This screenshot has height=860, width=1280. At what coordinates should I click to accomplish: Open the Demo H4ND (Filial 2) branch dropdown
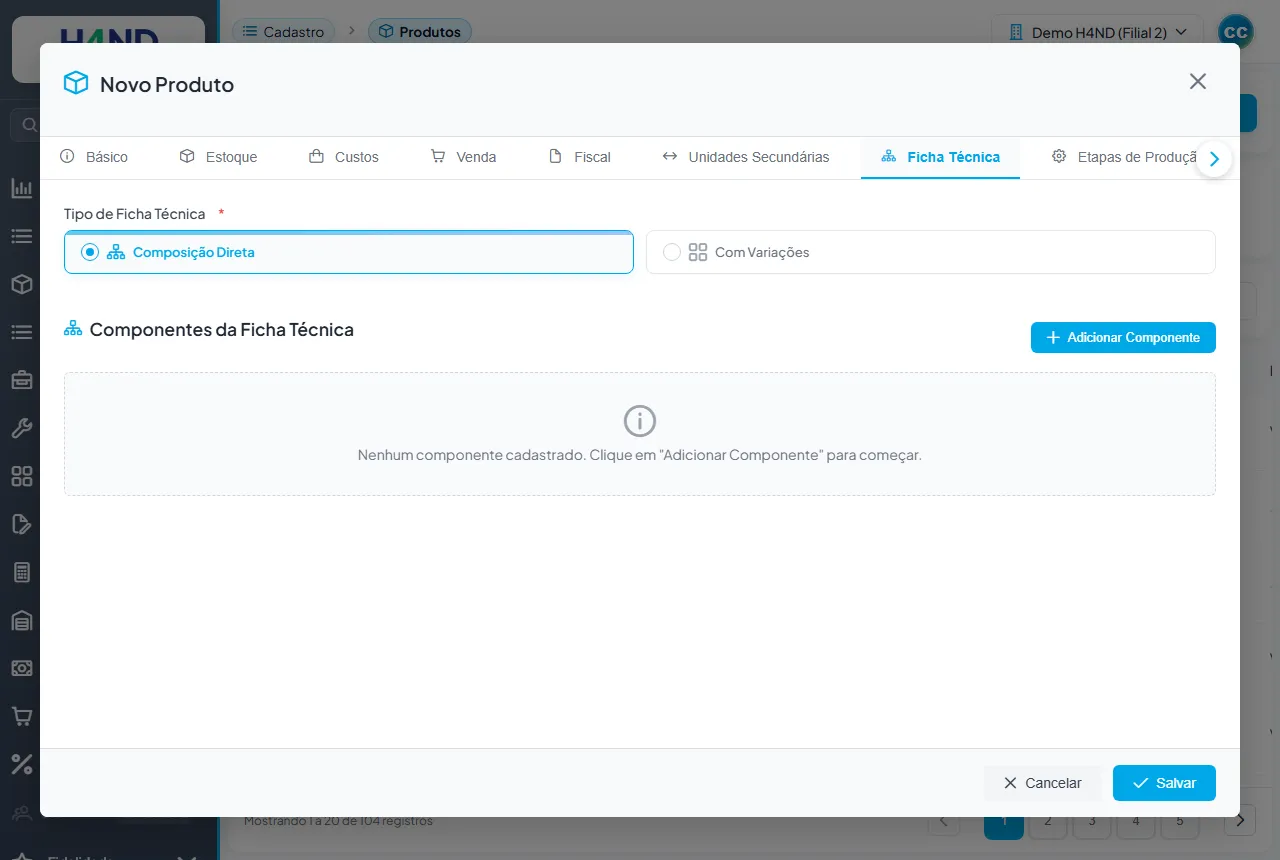pos(1097,32)
